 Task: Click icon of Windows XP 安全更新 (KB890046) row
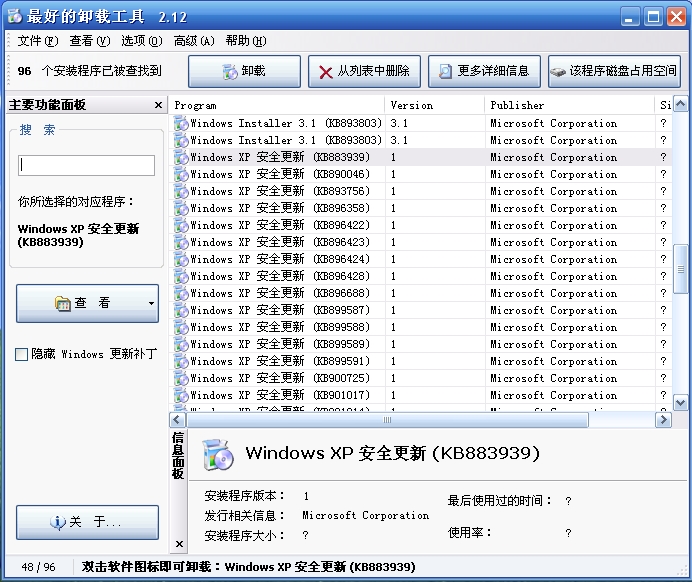tap(181, 174)
